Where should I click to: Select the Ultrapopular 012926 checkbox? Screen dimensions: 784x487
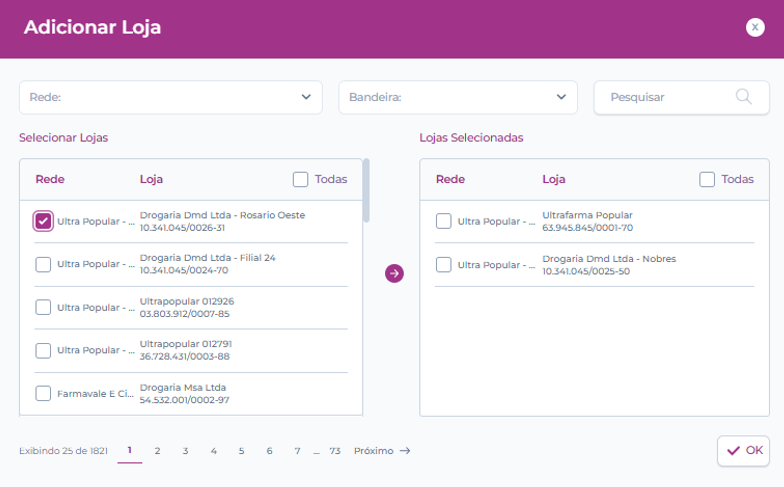(x=43, y=307)
